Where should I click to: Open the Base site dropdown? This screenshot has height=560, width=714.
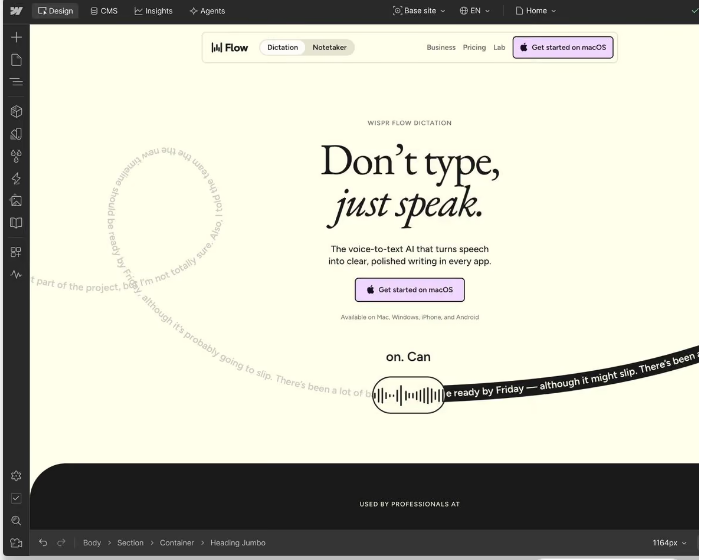tap(419, 10)
